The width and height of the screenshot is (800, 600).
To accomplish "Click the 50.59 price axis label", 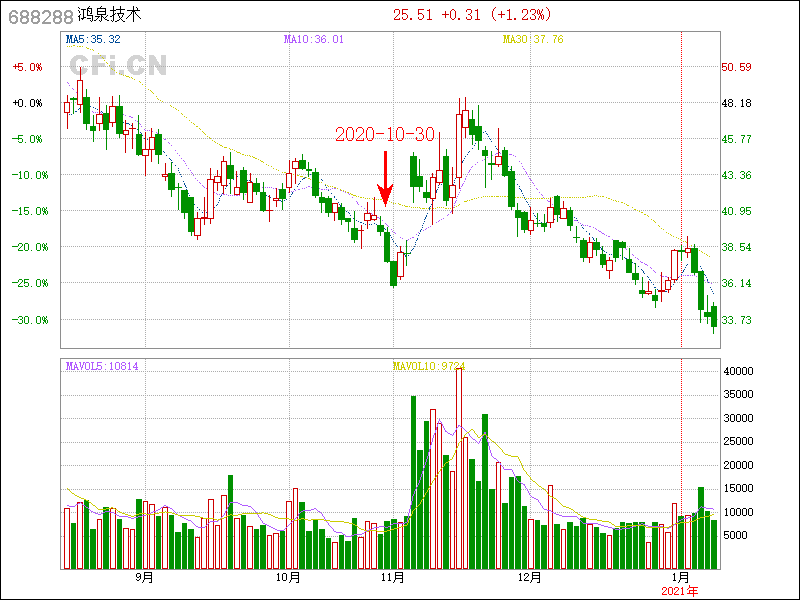I will coord(736,67).
